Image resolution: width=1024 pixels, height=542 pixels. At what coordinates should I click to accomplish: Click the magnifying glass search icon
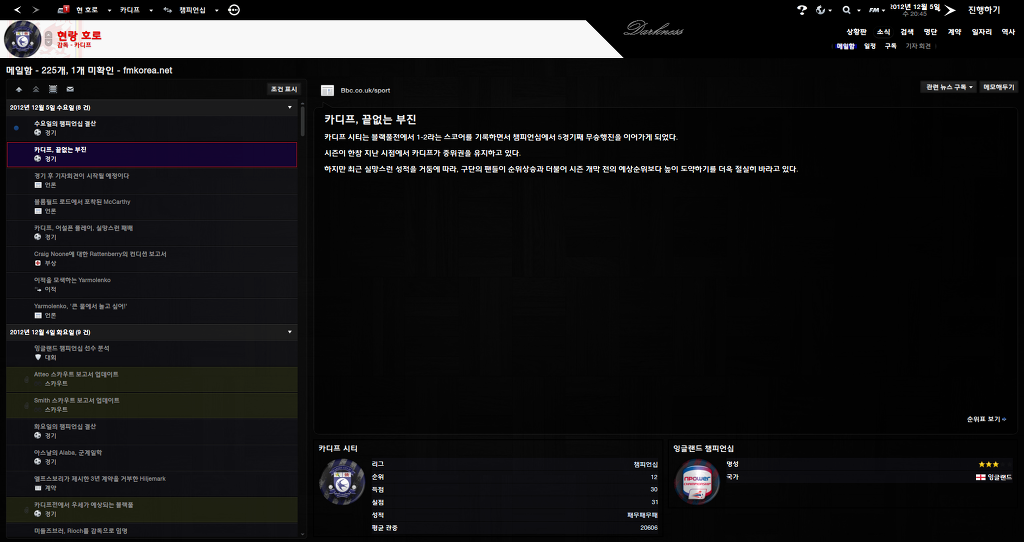tap(846, 10)
